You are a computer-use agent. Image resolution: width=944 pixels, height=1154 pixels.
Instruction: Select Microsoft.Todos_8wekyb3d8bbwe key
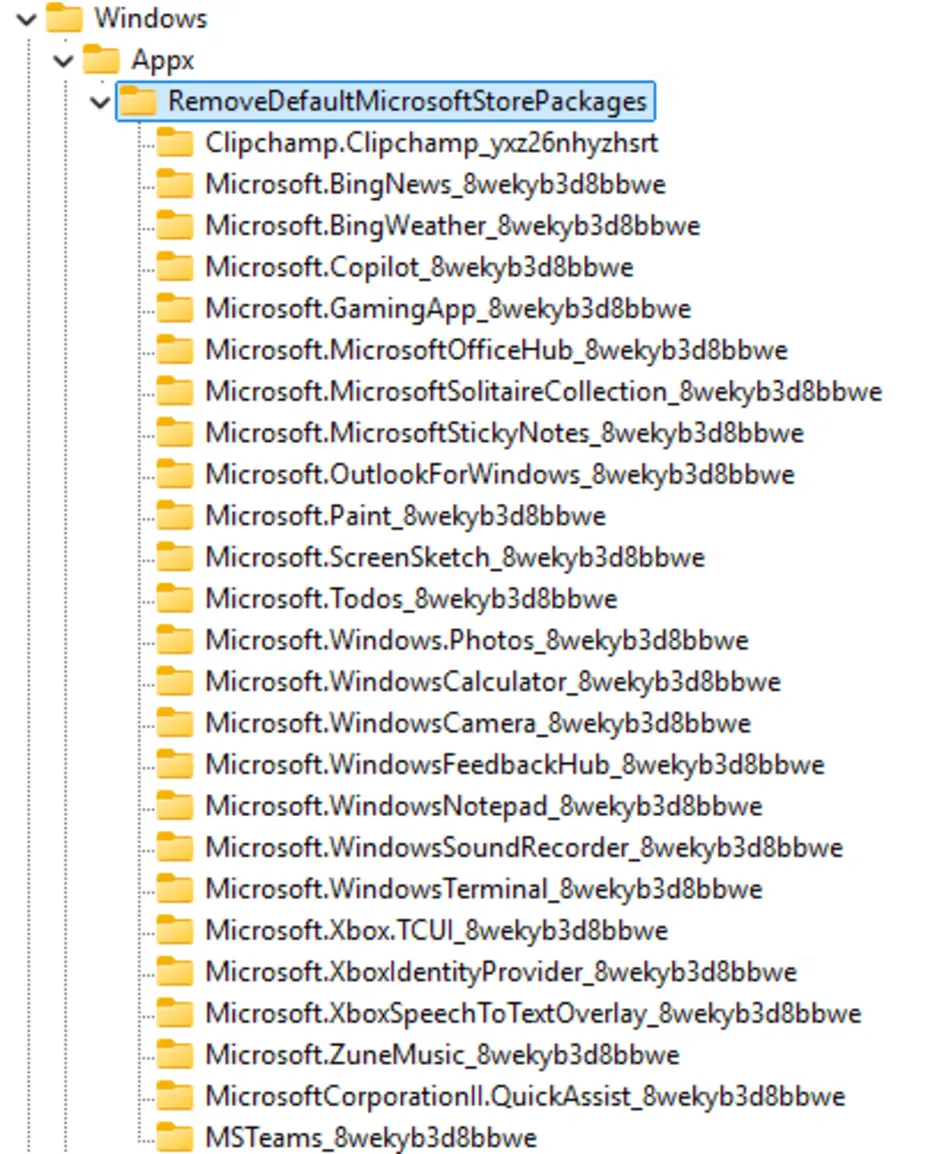(411, 599)
